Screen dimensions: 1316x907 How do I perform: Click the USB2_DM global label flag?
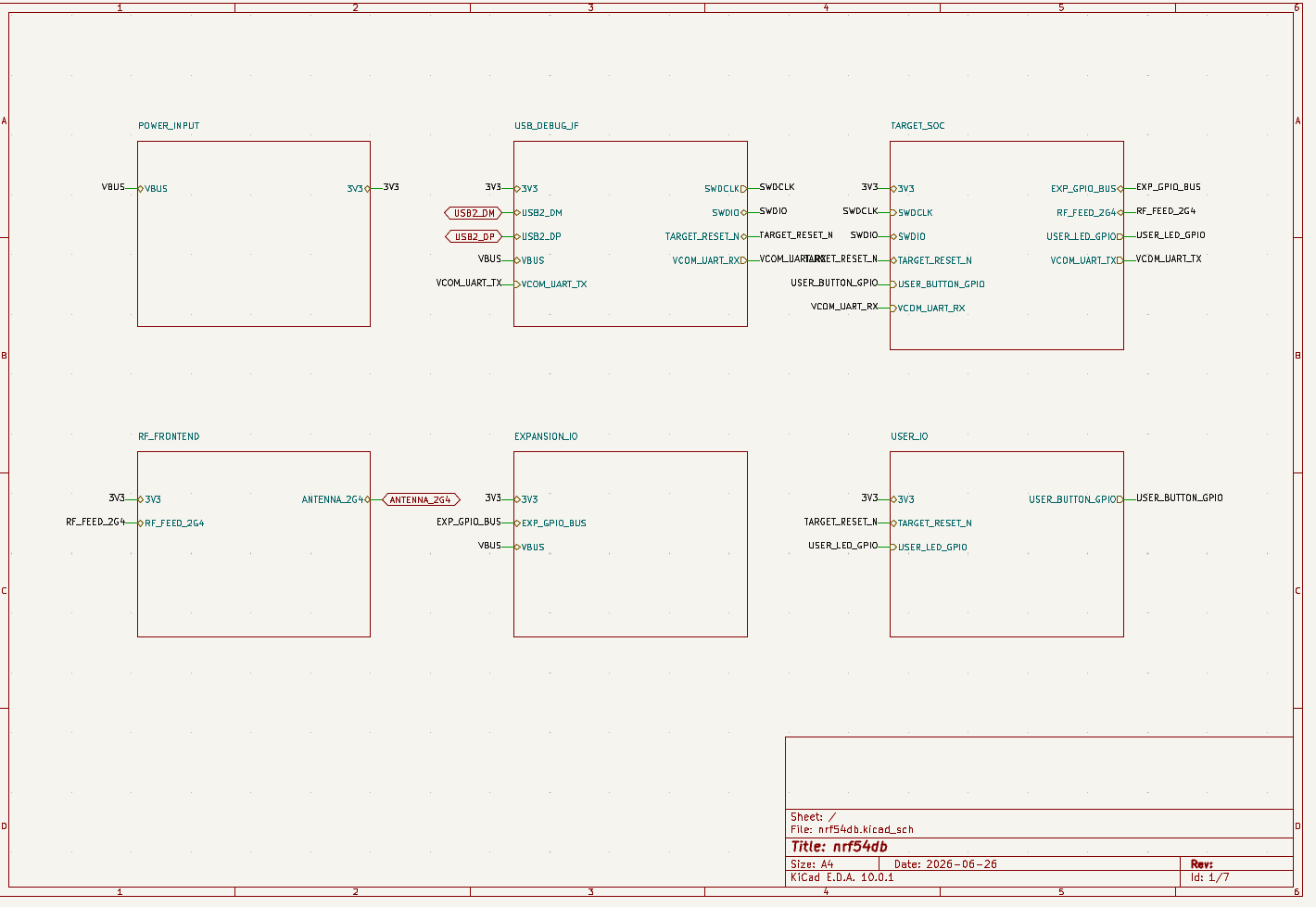coord(474,213)
